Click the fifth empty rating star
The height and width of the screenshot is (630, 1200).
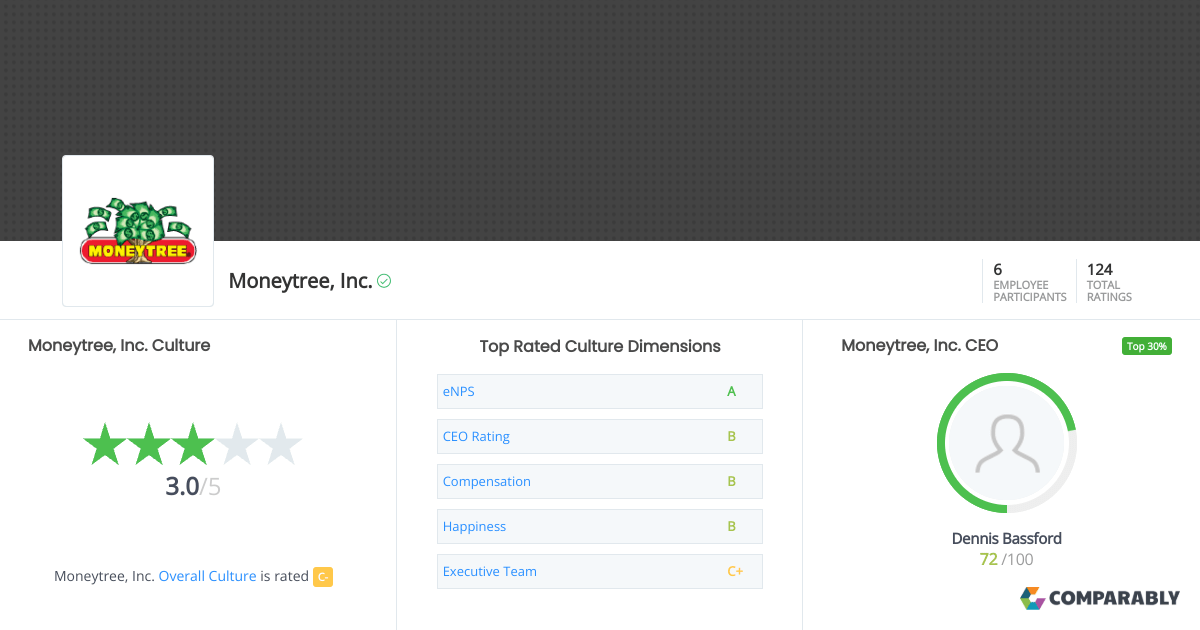point(281,444)
